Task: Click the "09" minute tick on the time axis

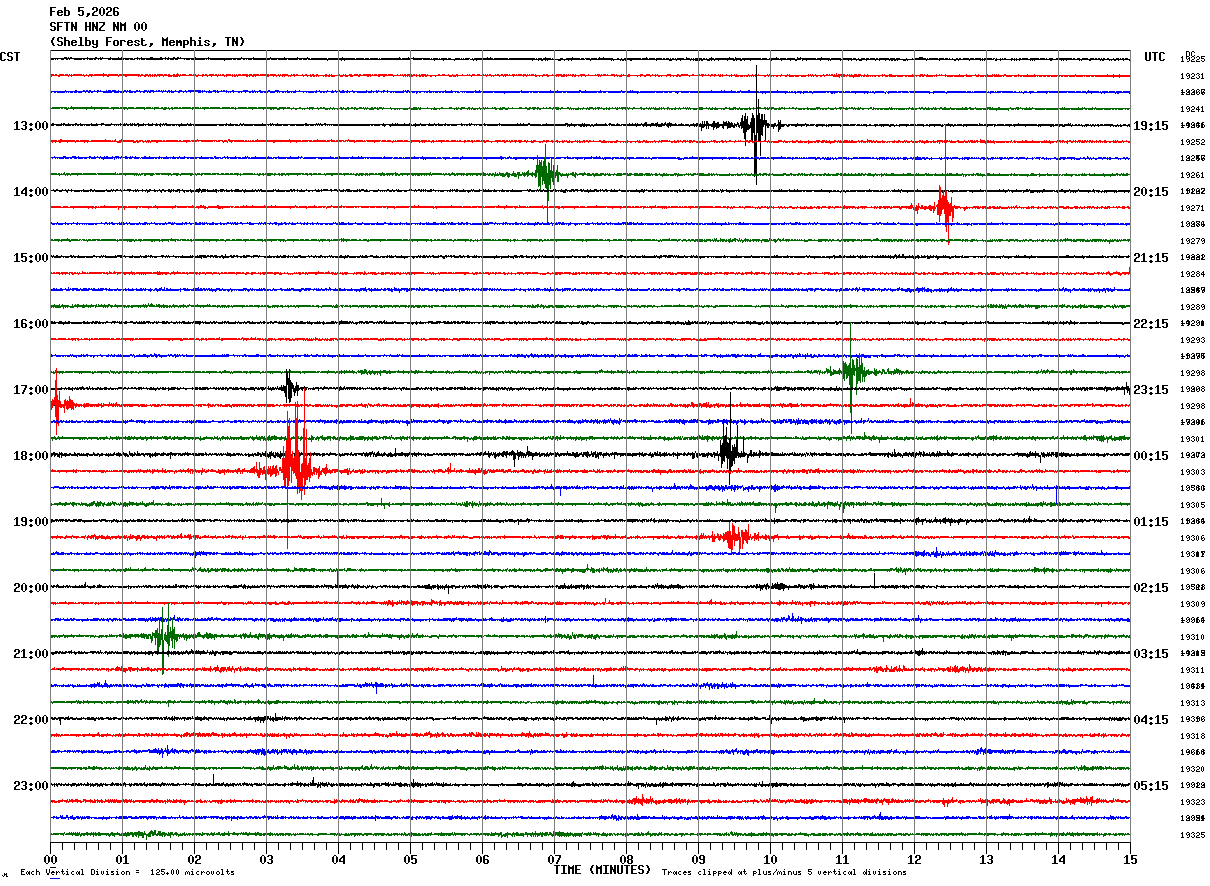Action: pos(698,859)
